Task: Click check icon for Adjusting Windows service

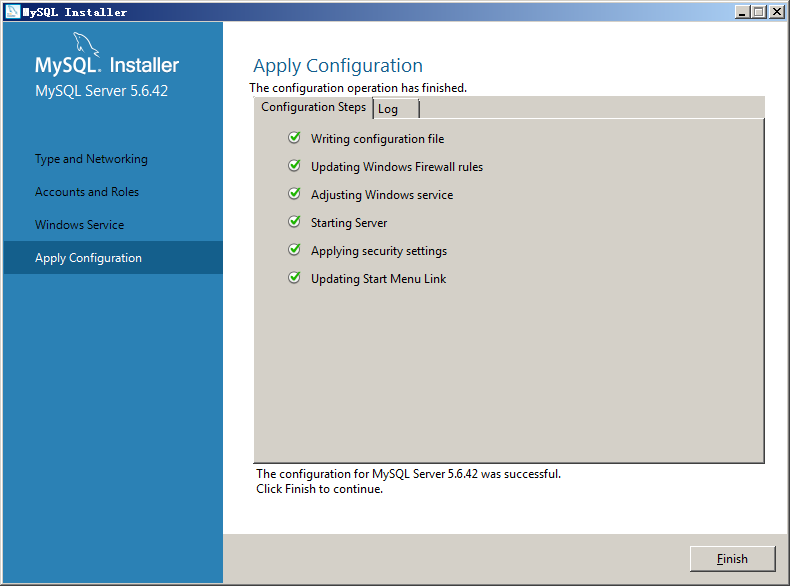Action: [294, 193]
